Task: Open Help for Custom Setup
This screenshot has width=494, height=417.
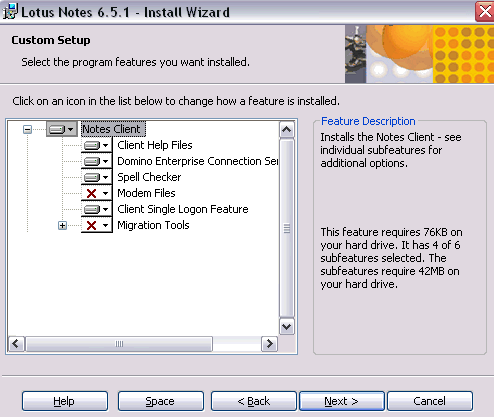Action: coord(65,401)
